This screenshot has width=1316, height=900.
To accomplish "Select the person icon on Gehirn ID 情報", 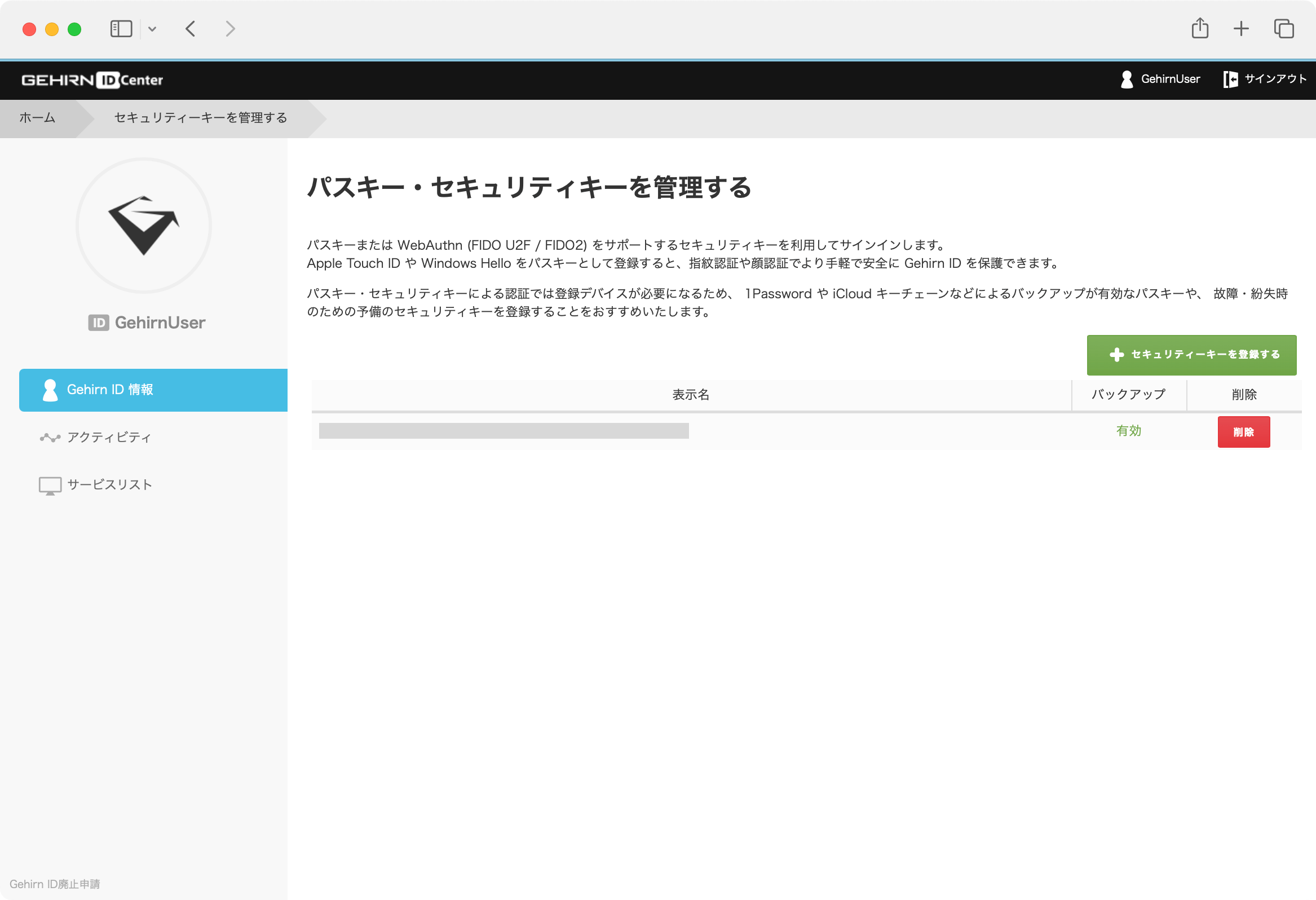I will 50,390.
